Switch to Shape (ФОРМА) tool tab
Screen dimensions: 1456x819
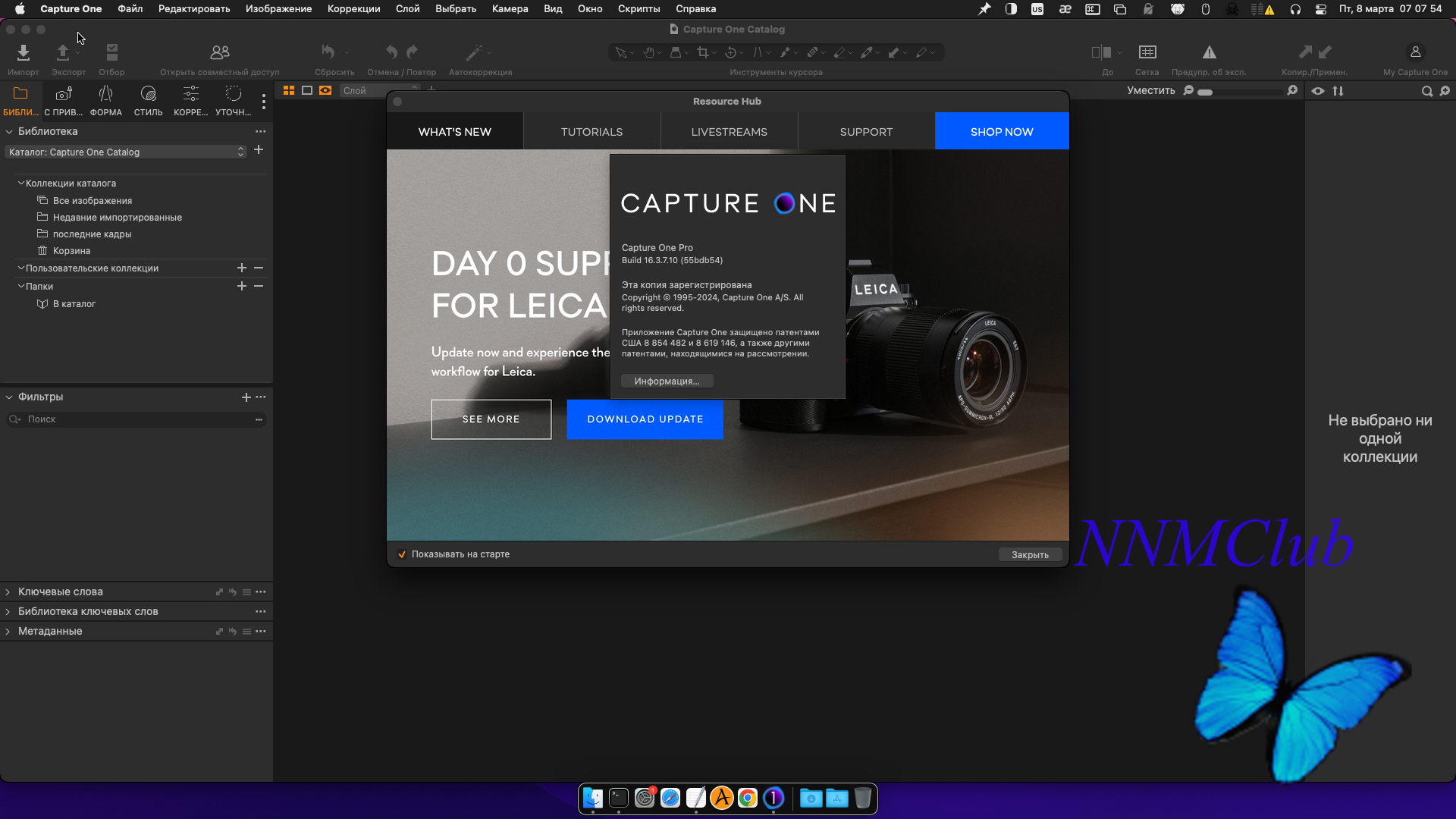click(106, 100)
